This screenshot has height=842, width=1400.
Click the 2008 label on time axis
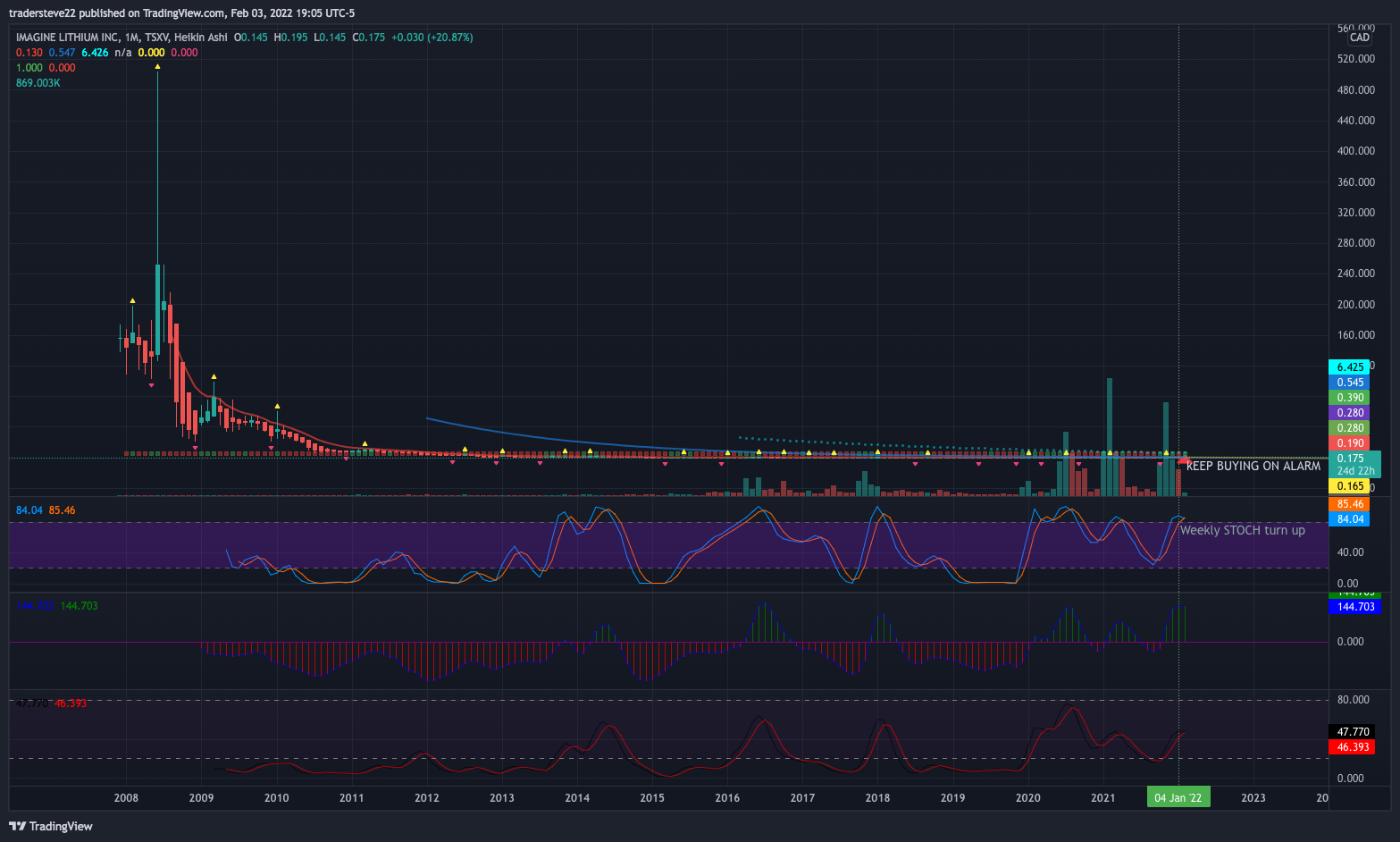(126, 797)
